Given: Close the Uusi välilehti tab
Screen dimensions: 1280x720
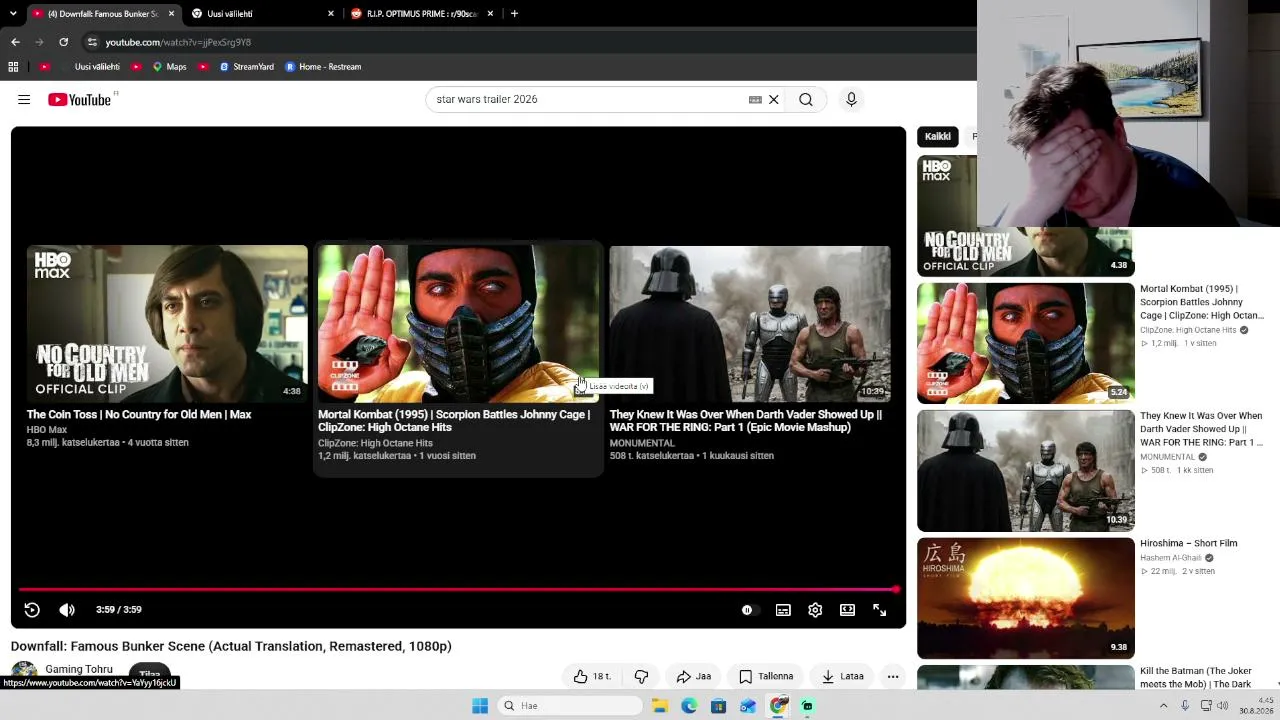Looking at the screenshot, I should [x=331, y=14].
